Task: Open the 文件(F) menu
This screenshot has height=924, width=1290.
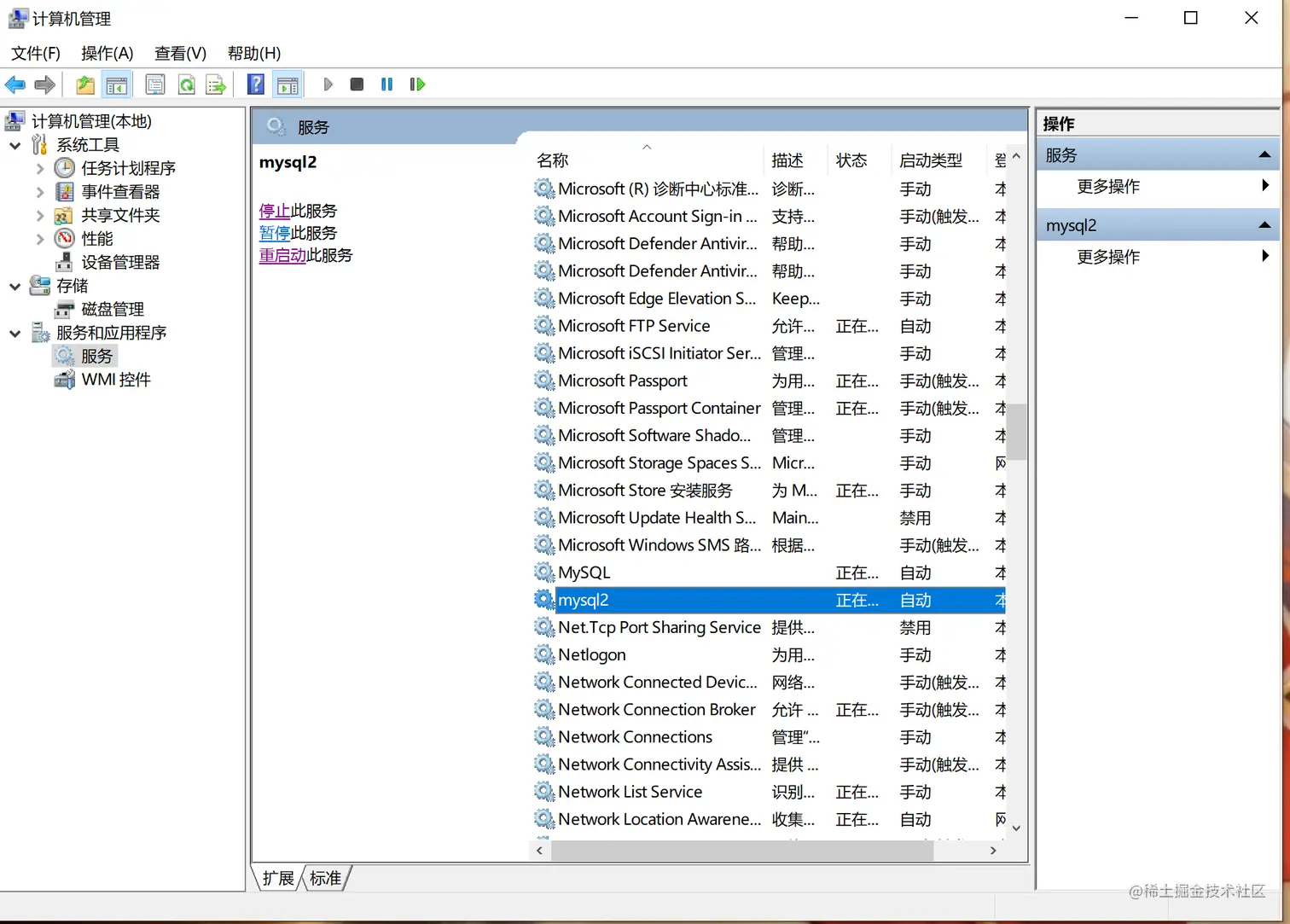Action: (x=36, y=53)
